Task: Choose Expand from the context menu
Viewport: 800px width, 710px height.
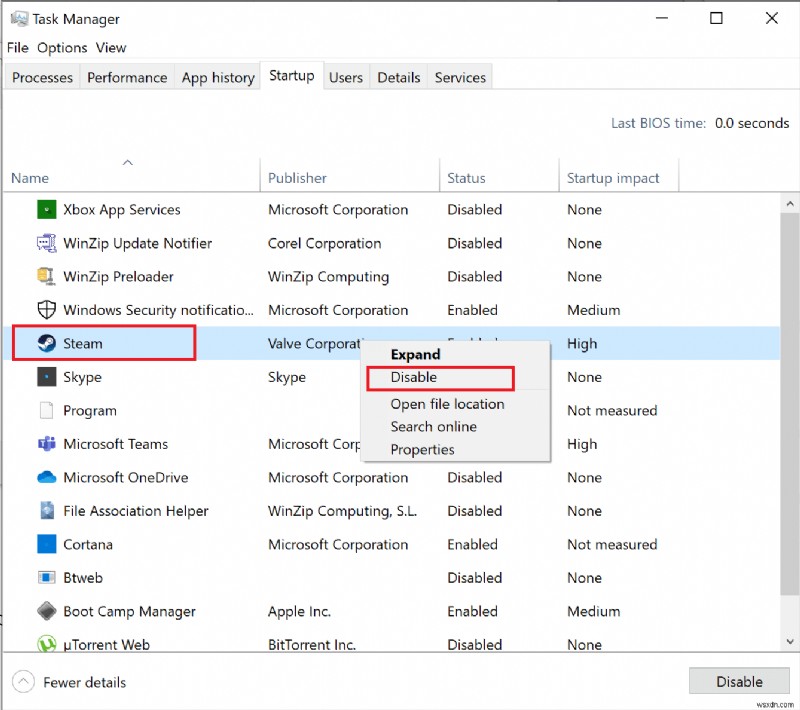Action: click(x=415, y=354)
